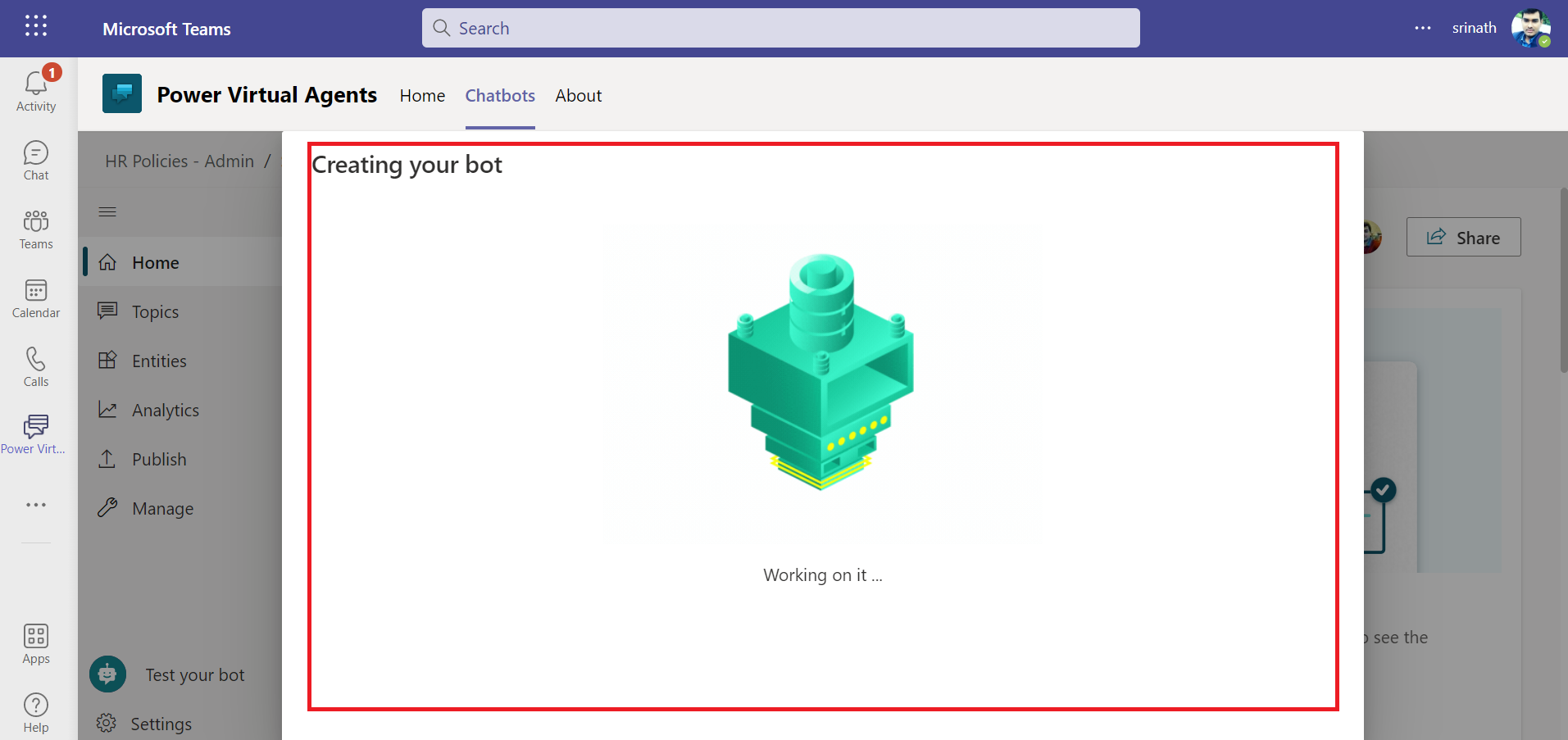Image resolution: width=1568 pixels, height=740 pixels.
Task: Select the Power Virtual Agents sidebar app
Action: (x=36, y=434)
